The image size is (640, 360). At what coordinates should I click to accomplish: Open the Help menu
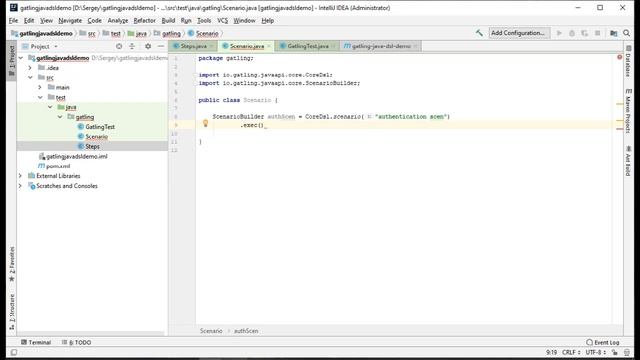(267, 20)
